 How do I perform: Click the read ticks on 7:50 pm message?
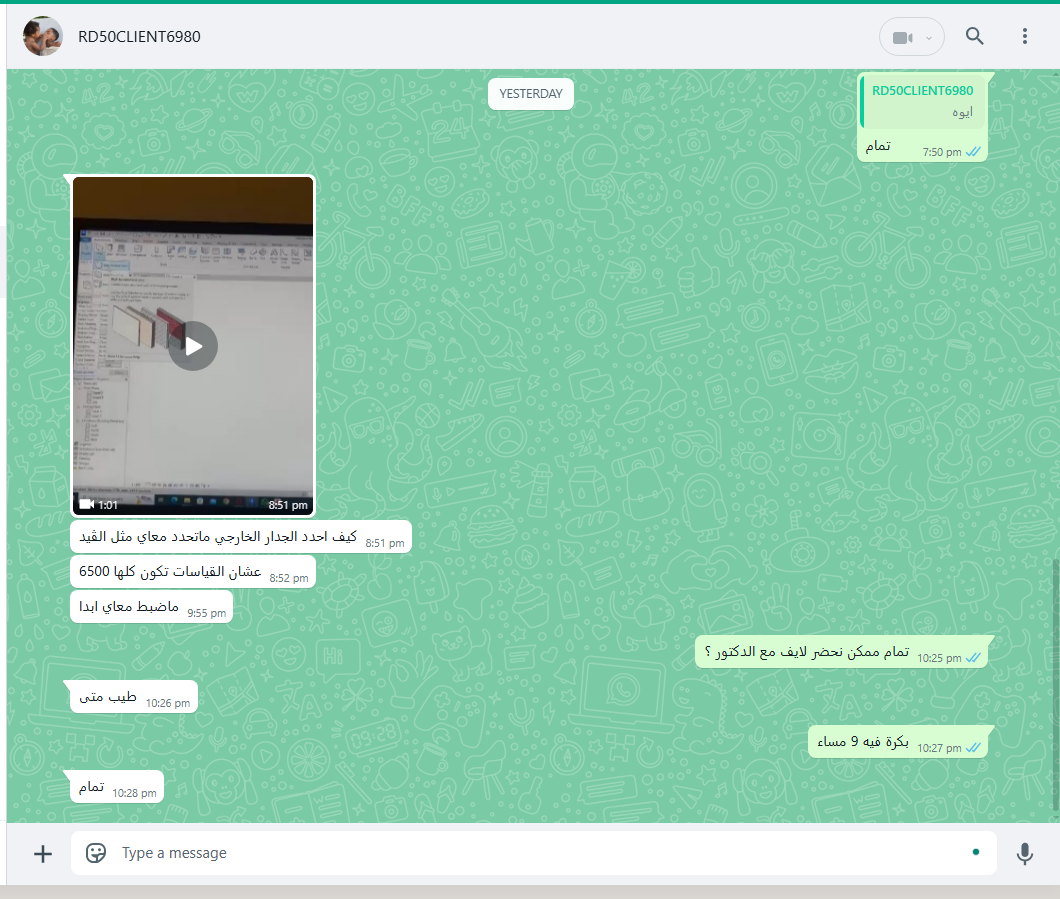pos(973,152)
